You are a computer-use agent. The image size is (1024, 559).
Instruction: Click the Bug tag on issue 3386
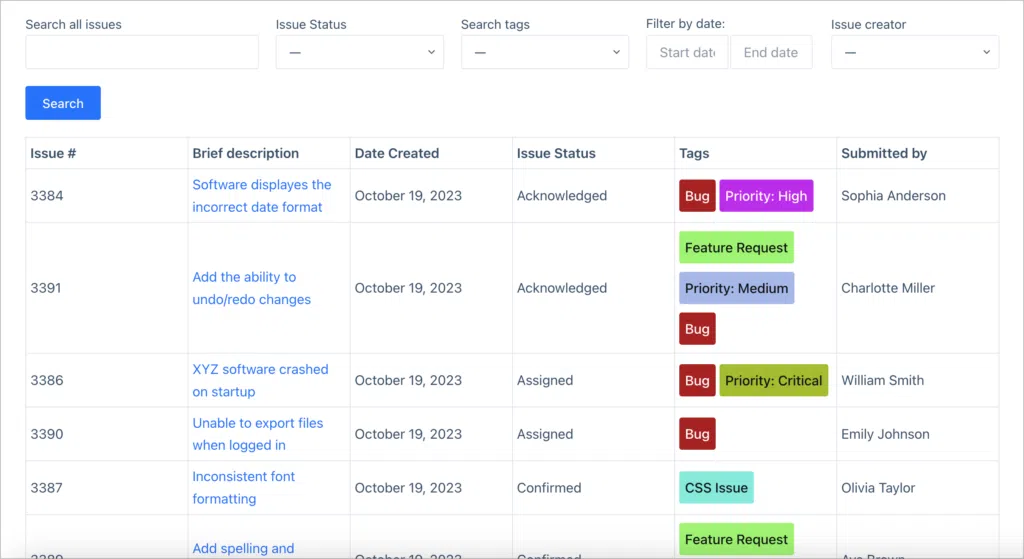[x=697, y=380]
